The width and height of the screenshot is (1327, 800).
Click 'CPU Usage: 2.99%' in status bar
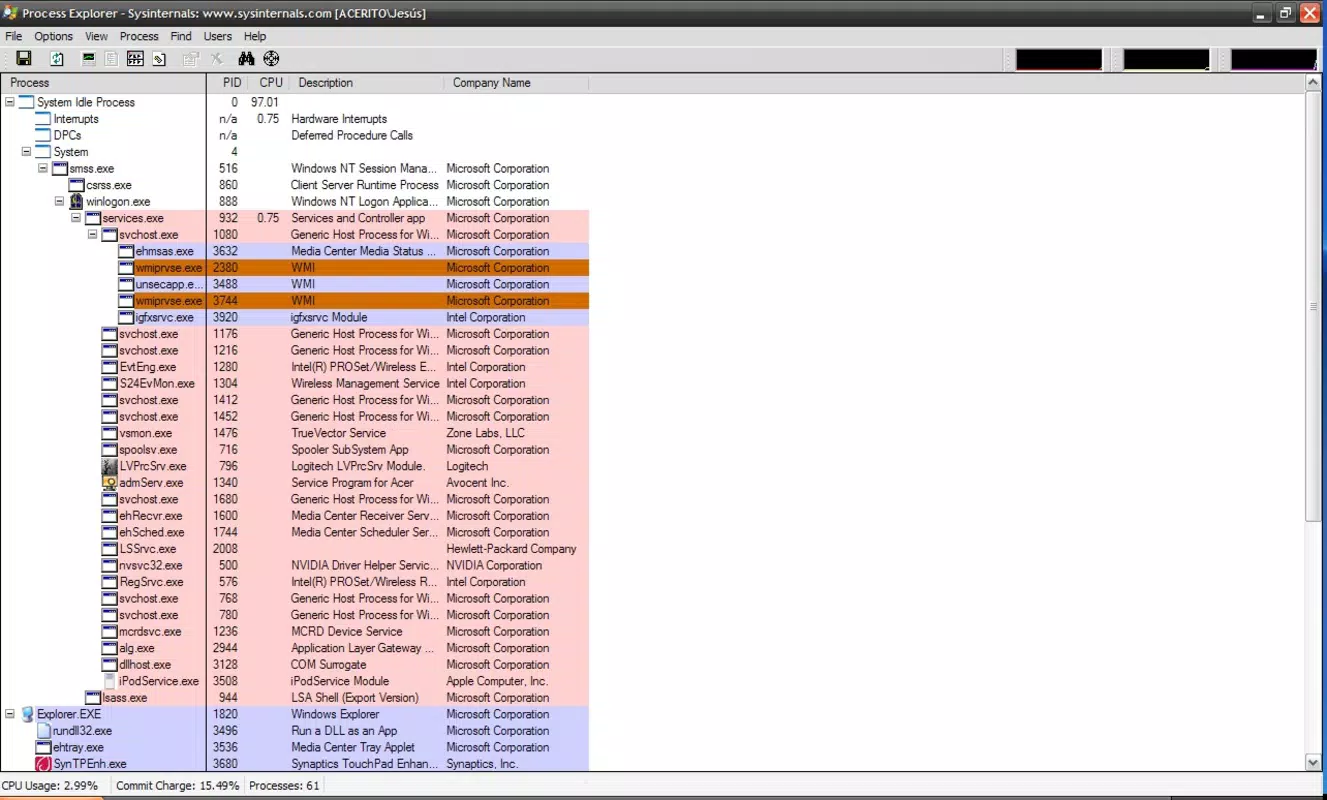pyautogui.click(x=50, y=786)
